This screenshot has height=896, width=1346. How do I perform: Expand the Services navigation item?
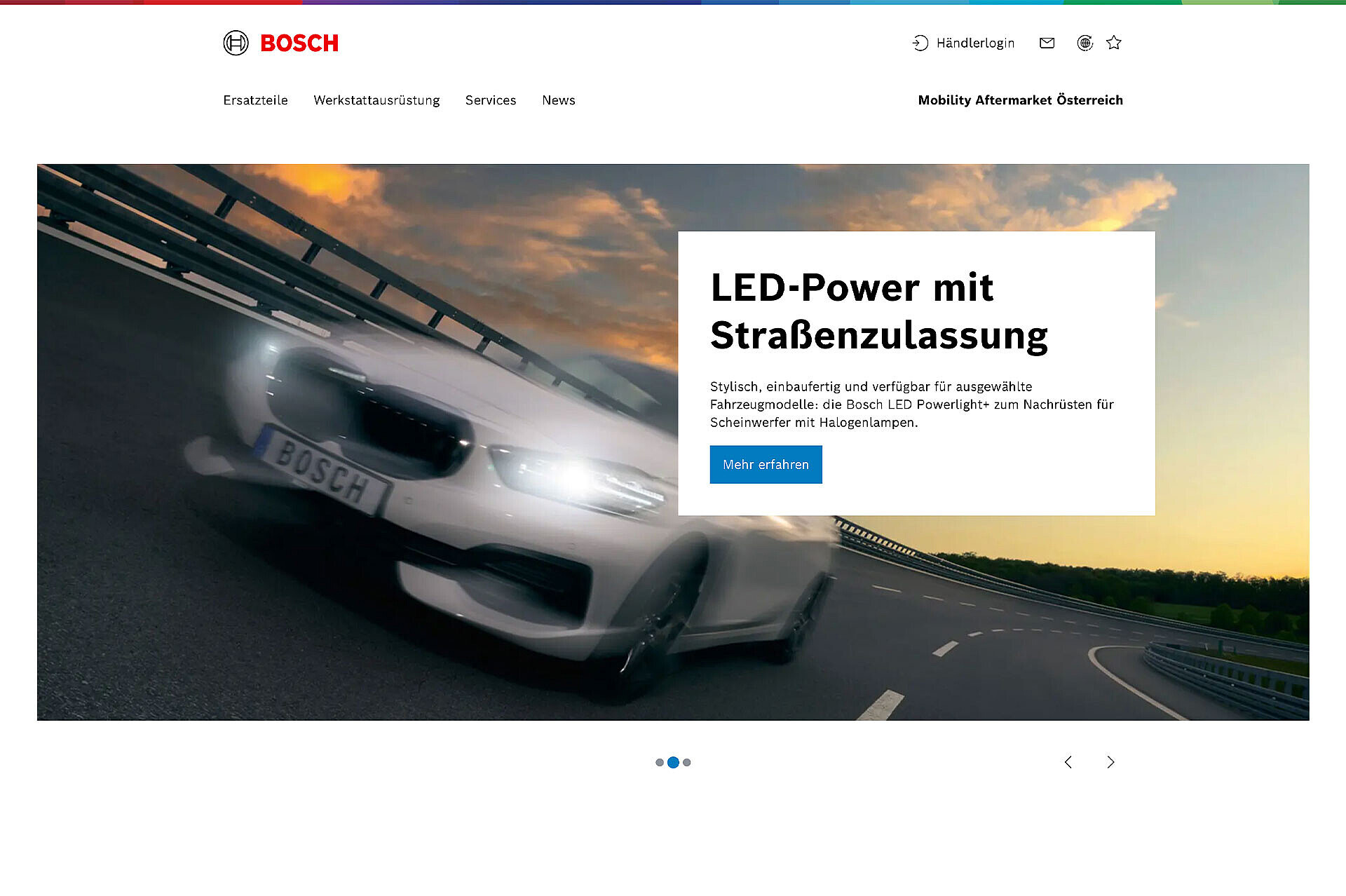(490, 100)
